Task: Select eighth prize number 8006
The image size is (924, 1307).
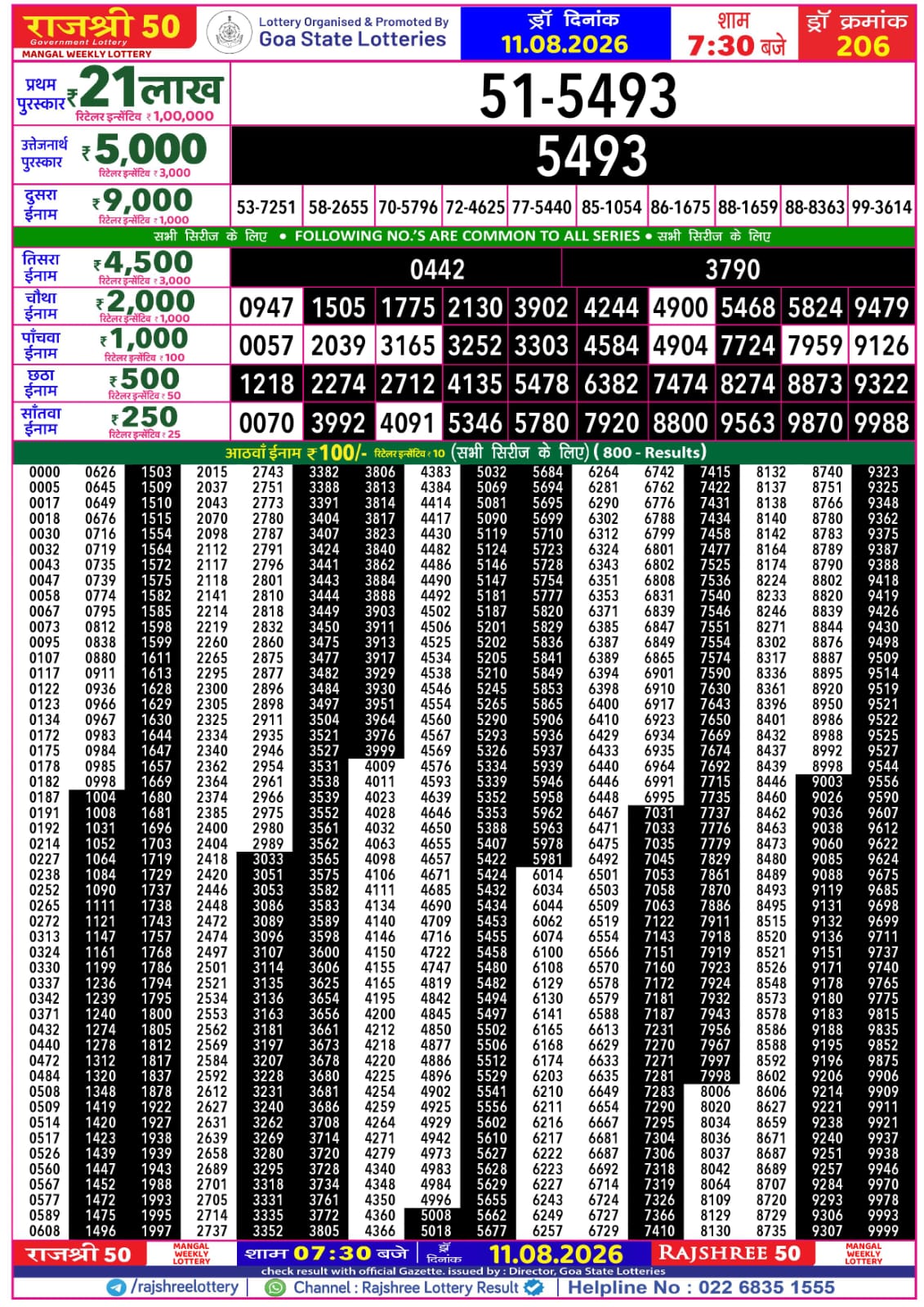Action: tap(716, 1091)
